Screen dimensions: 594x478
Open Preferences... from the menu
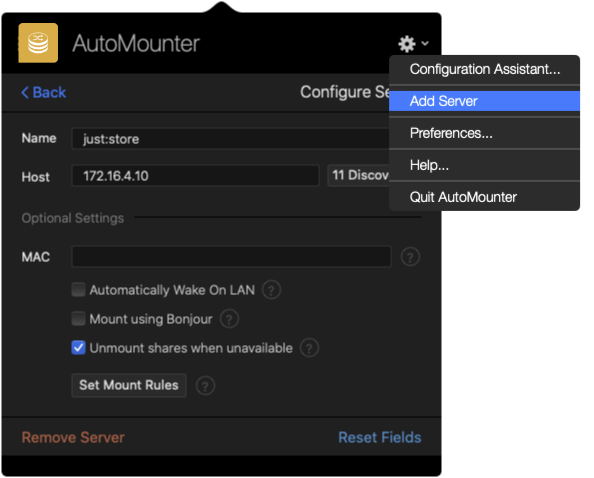coord(485,133)
